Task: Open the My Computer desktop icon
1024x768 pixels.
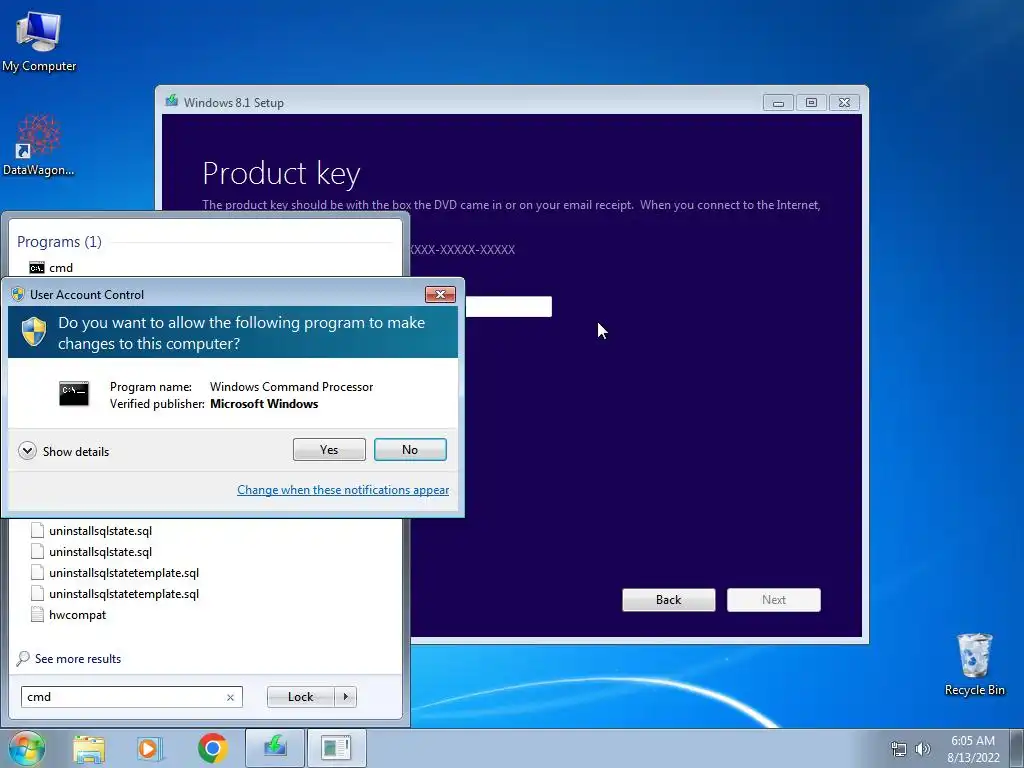Action: click(x=39, y=42)
